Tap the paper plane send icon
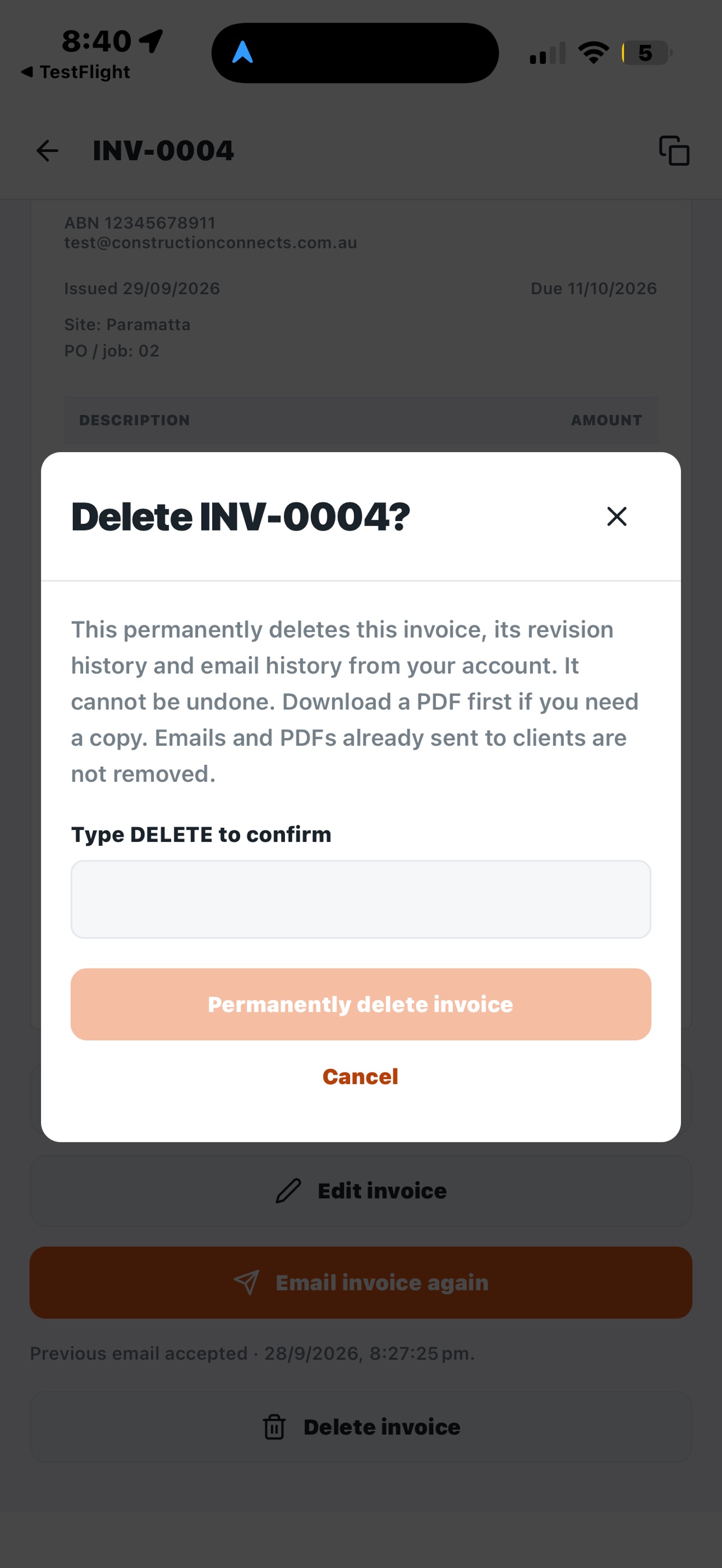The image size is (722, 1568). coord(246,1283)
